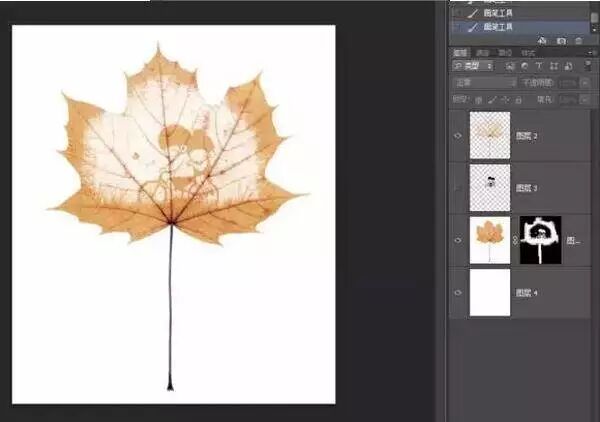Image resolution: width=600 pixels, height=422 pixels.
Task: Create new snapshot with camera icon
Action: (561, 41)
